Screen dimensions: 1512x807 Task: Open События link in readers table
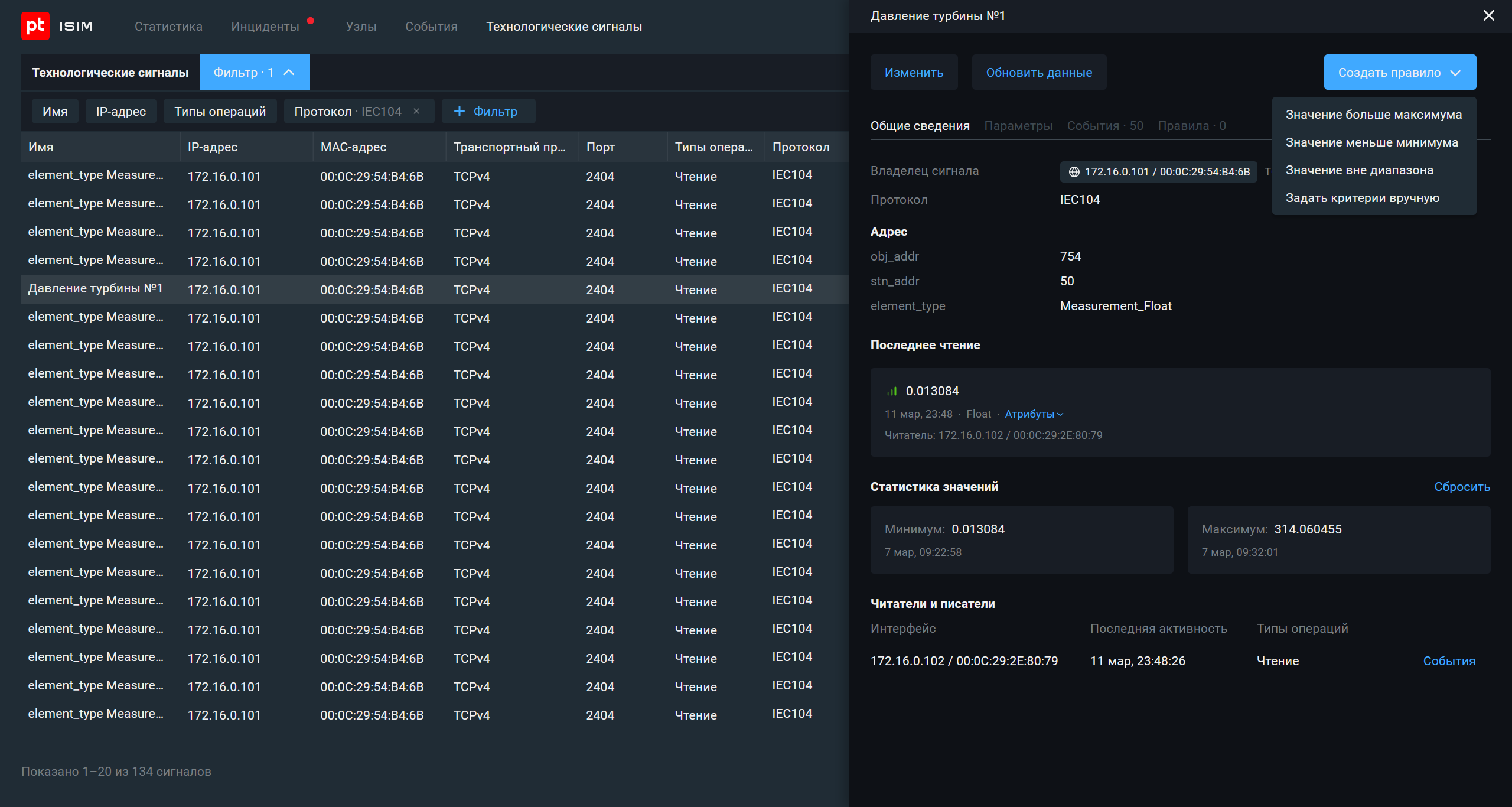click(1449, 661)
